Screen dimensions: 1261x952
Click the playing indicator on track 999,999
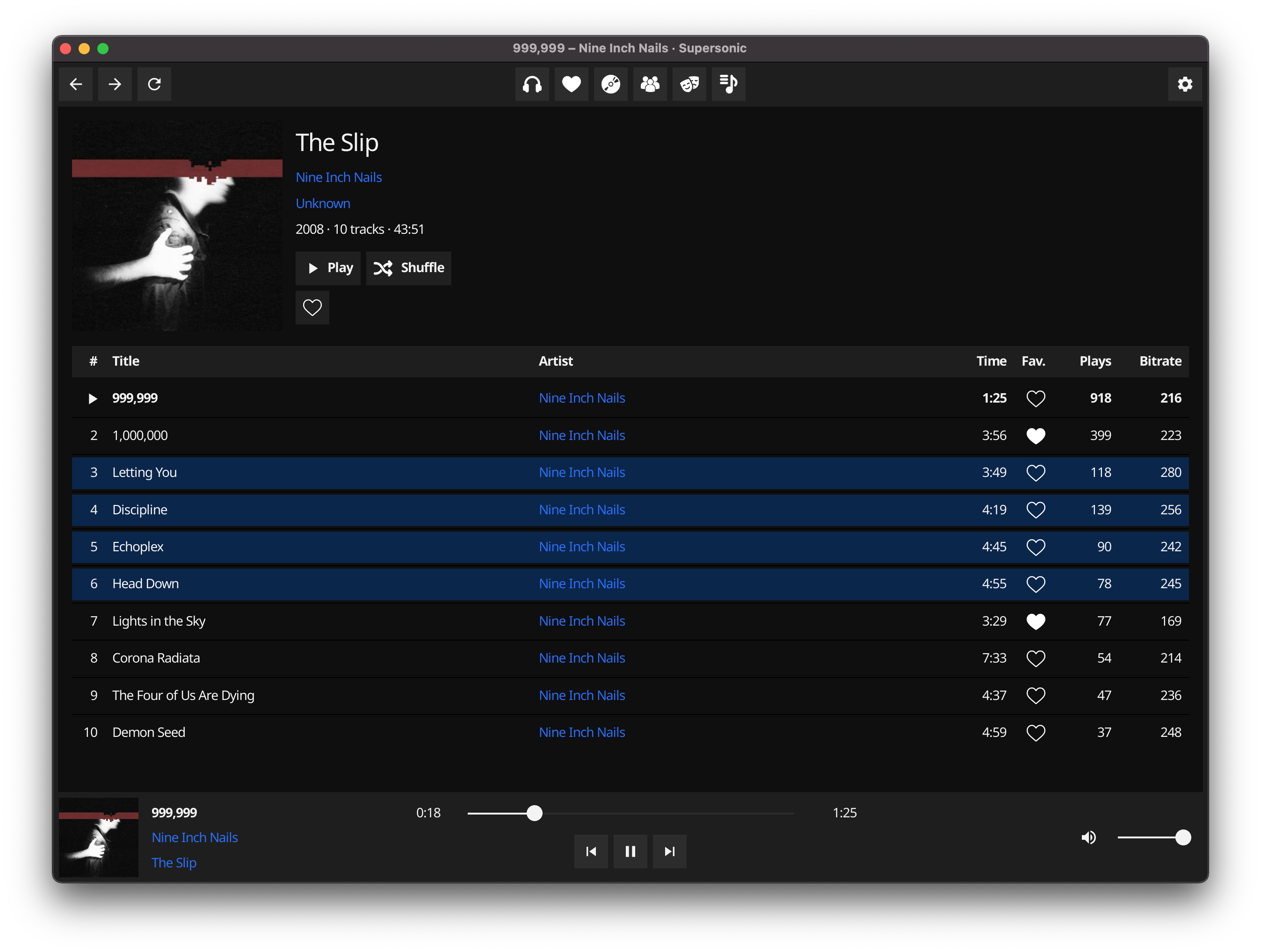[x=93, y=398]
